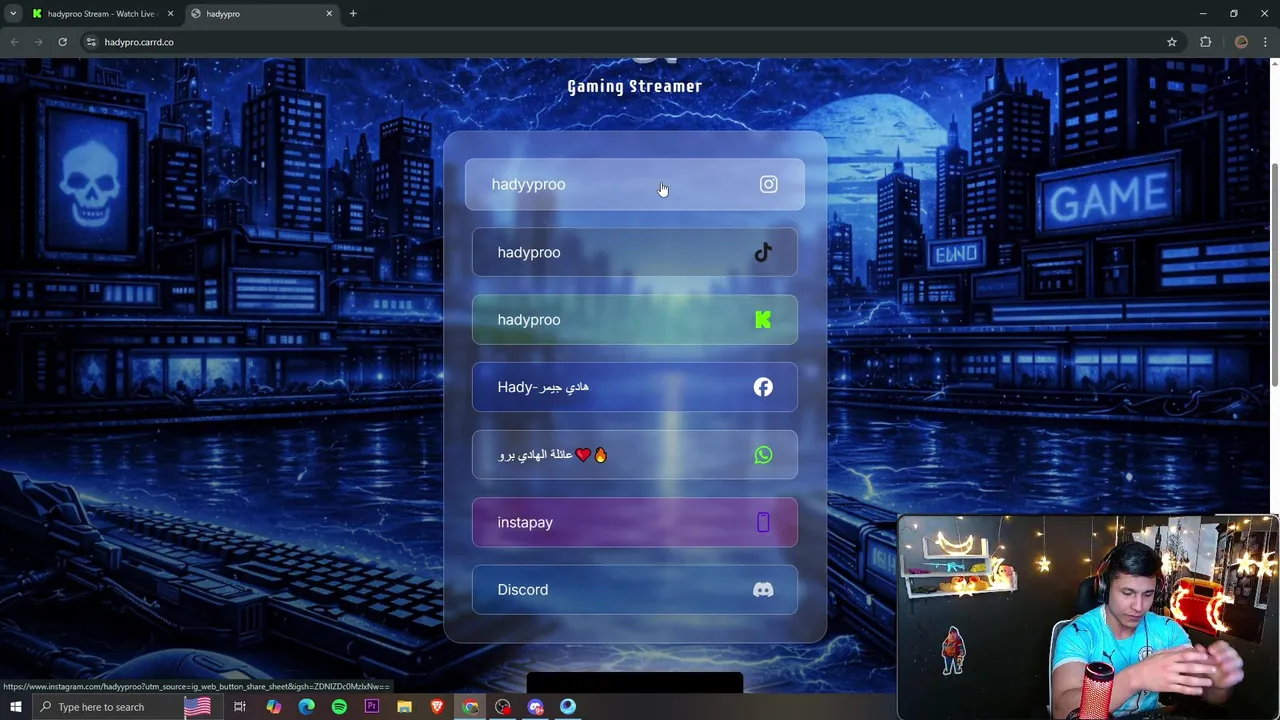Click the Instagram logo icon
The width and height of the screenshot is (1280, 720).
pos(768,184)
